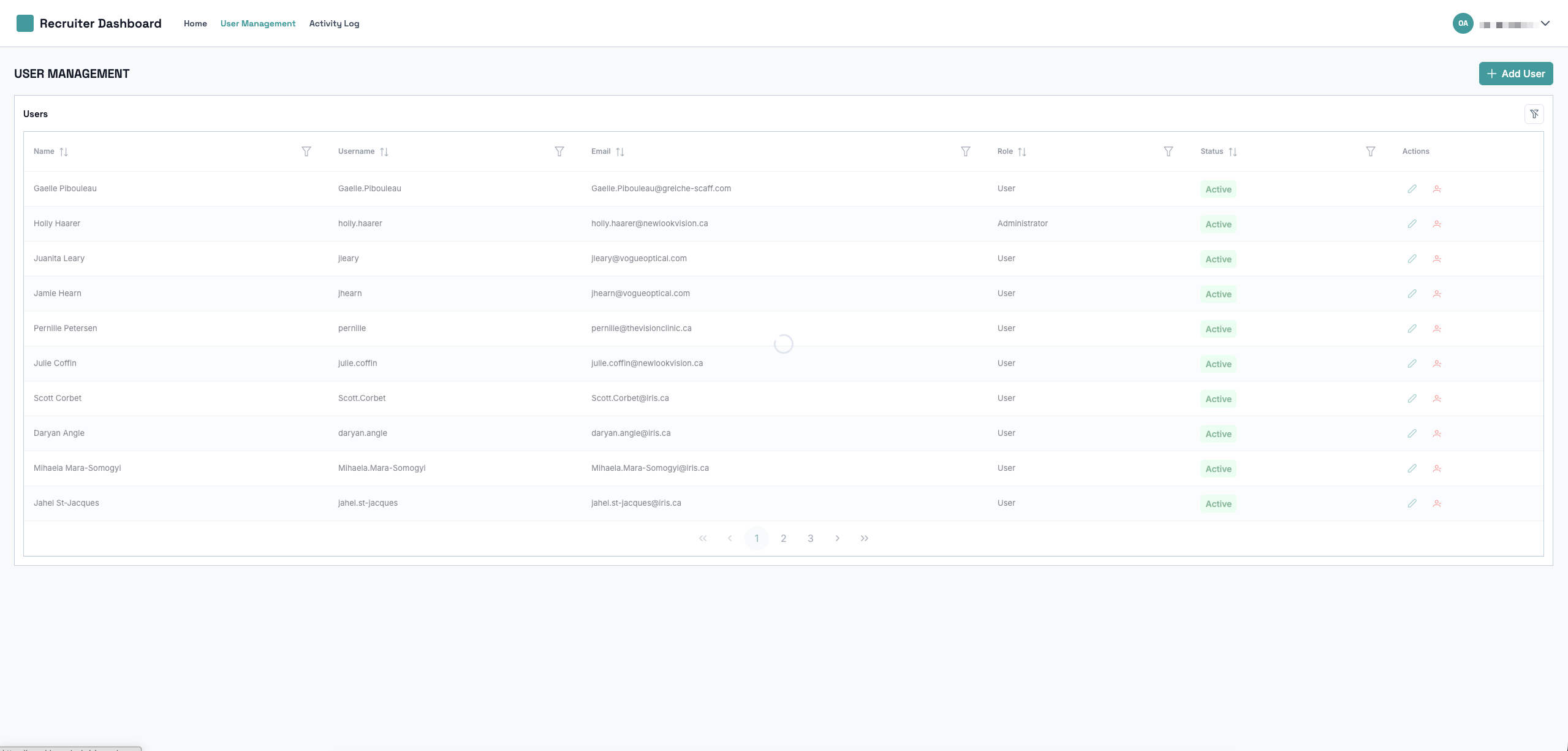This screenshot has height=751, width=1568.
Task: Open Name column filter funnel
Action: 306,151
